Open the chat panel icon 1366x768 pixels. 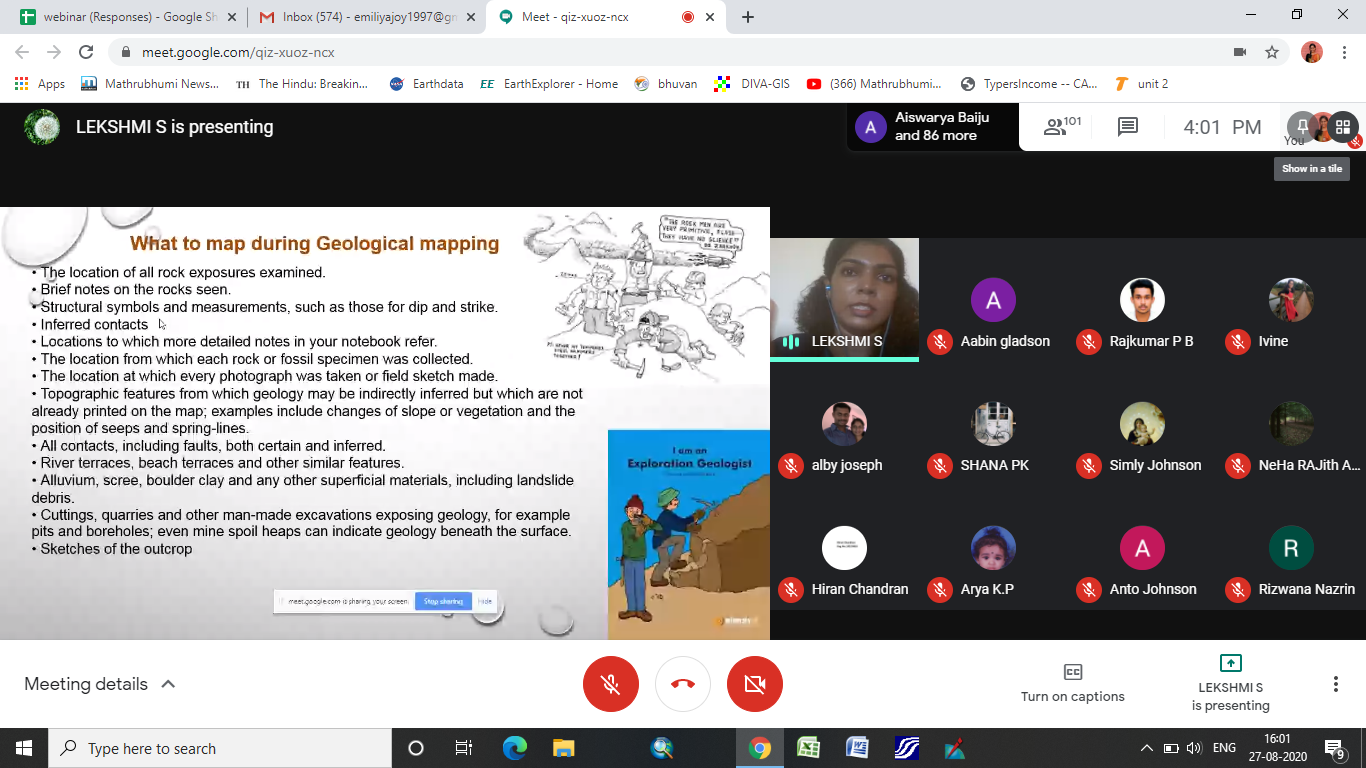[1128, 127]
